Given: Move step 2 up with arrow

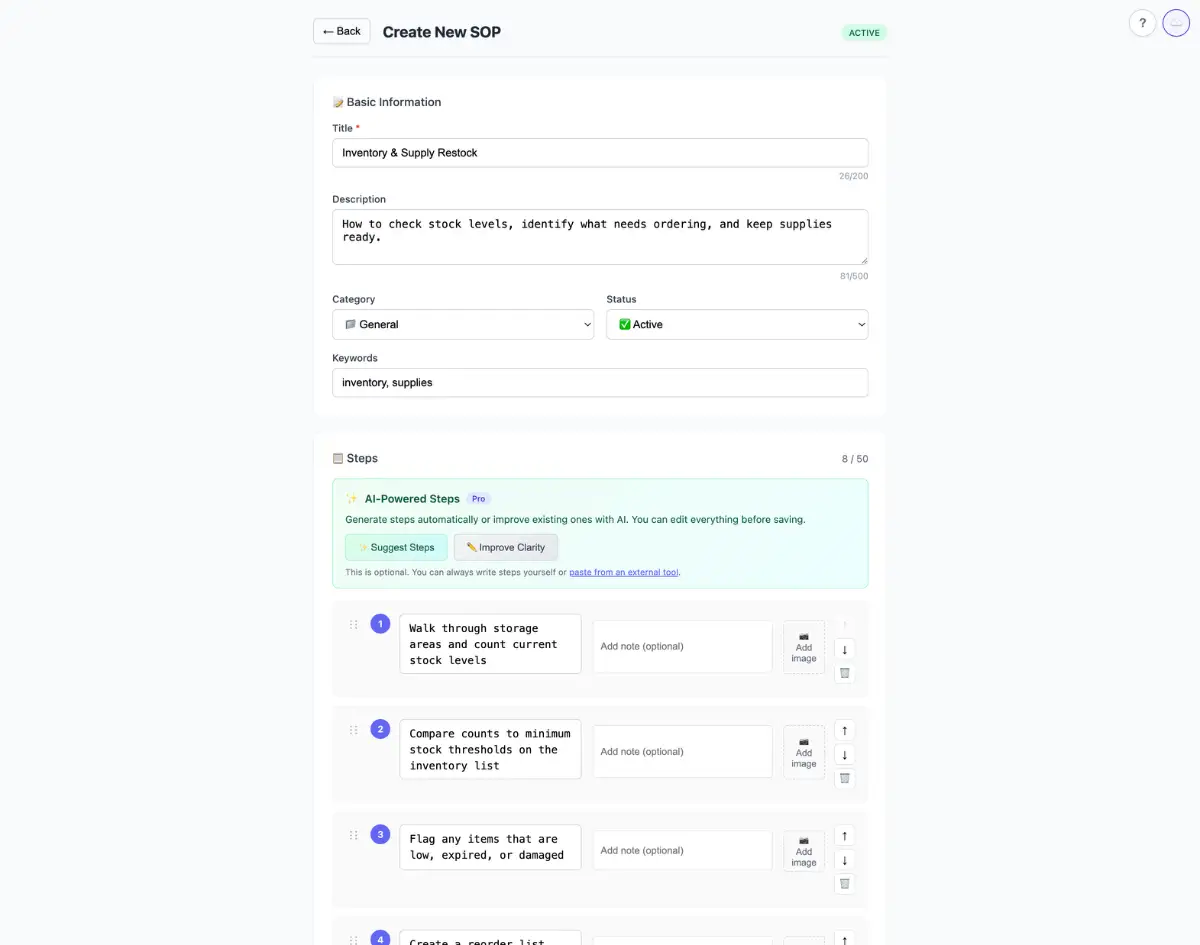Looking at the screenshot, I should (x=845, y=731).
